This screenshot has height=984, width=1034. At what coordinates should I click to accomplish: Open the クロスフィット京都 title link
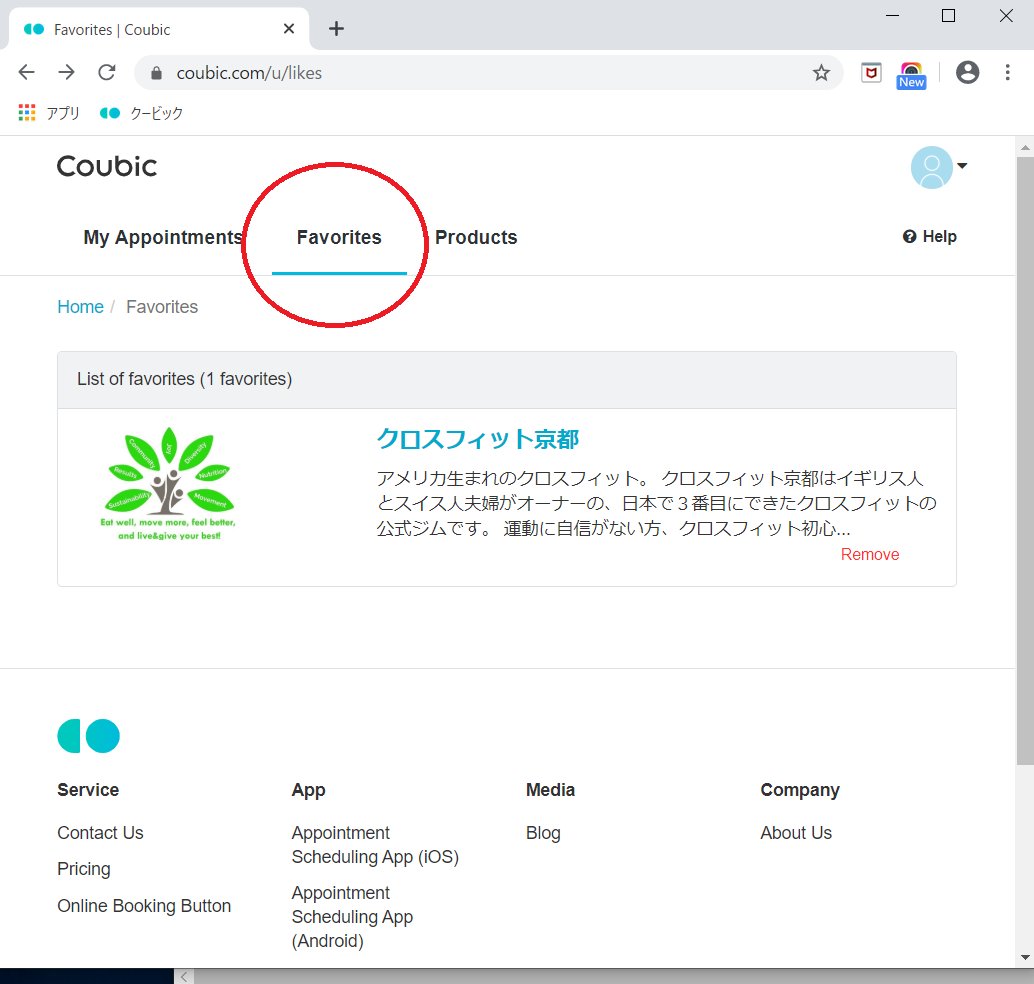477,439
